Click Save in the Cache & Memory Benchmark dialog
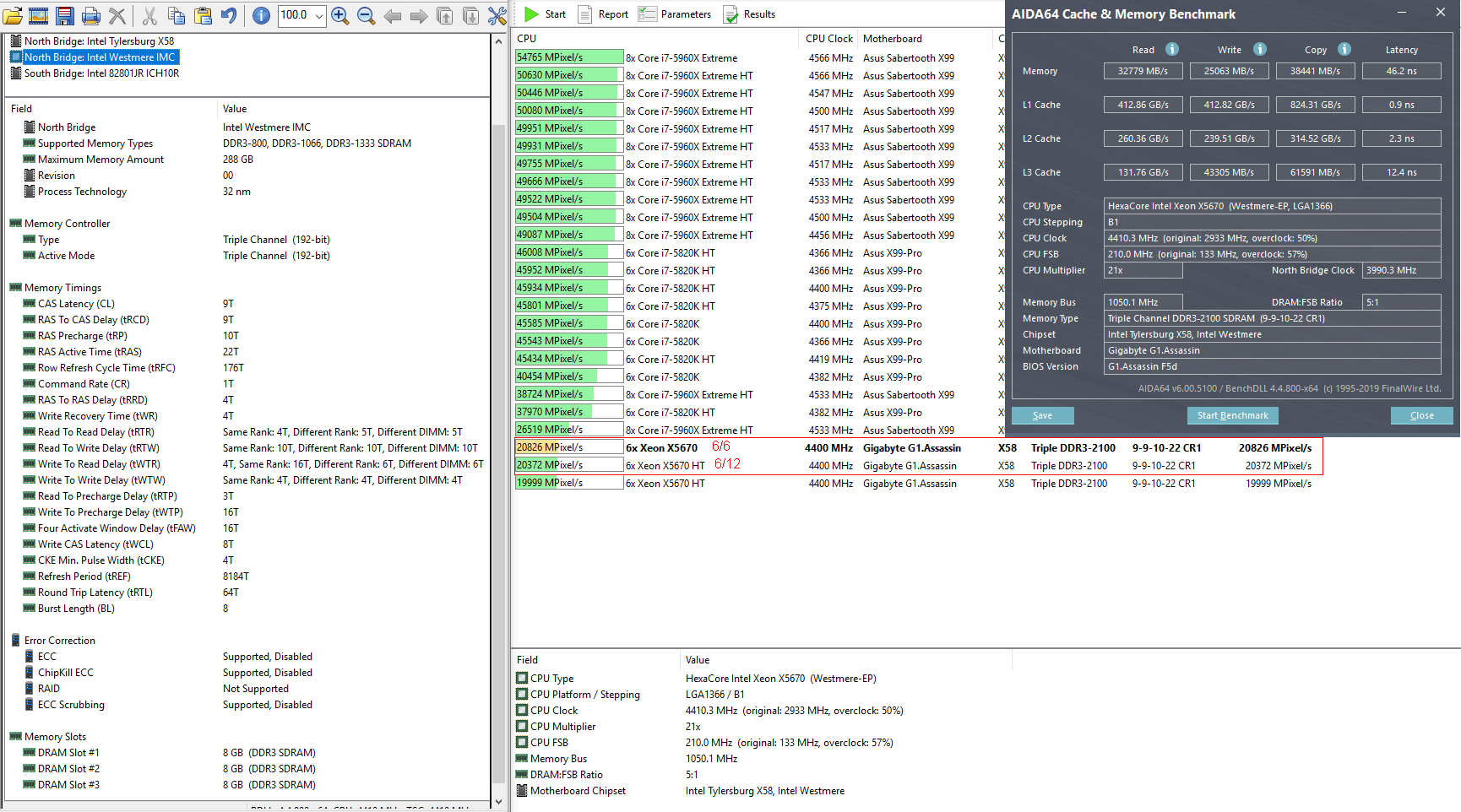The width and height of the screenshot is (1461, 812). 1043,415
